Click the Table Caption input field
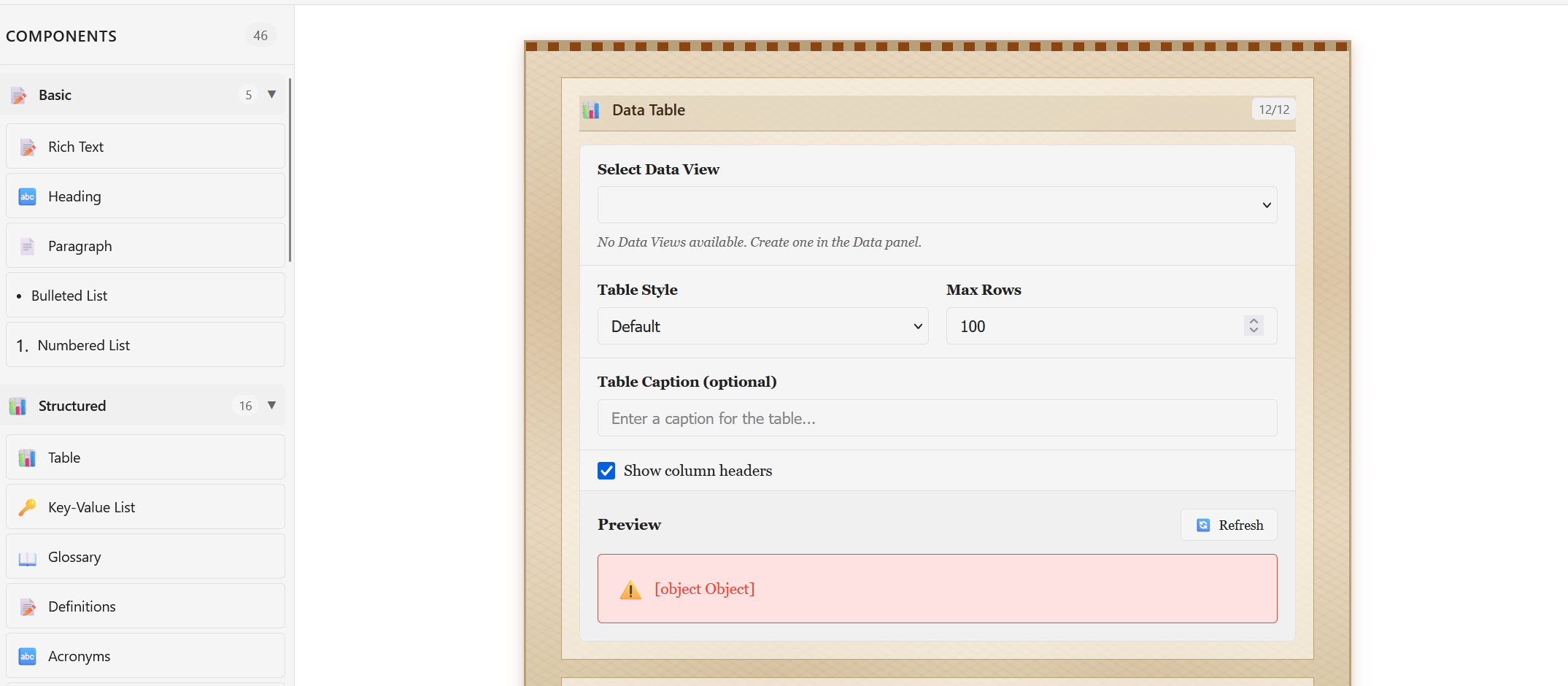Screen dimensions: 1568x686 pyautogui.click(x=937, y=418)
